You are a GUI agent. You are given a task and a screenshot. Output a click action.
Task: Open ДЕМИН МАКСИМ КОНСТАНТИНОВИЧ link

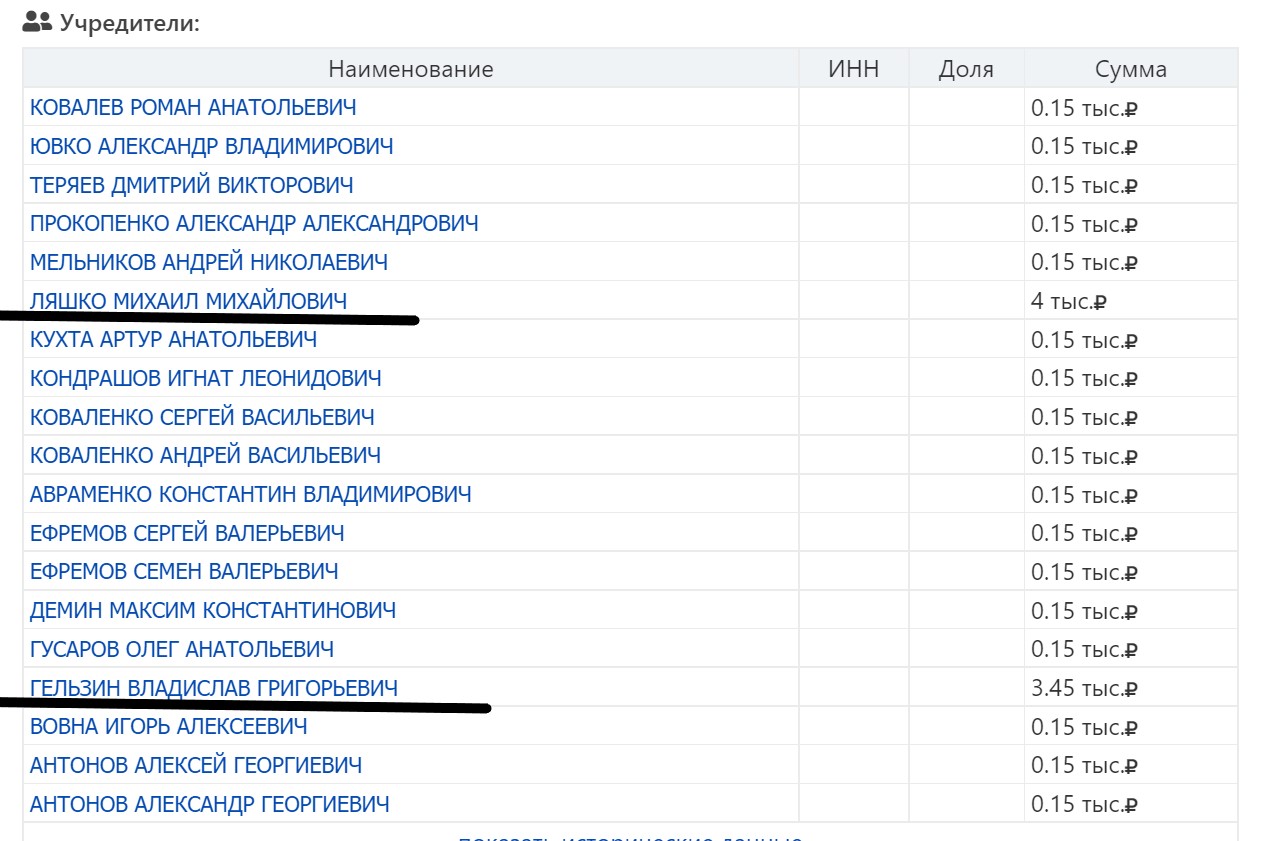point(212,610)
